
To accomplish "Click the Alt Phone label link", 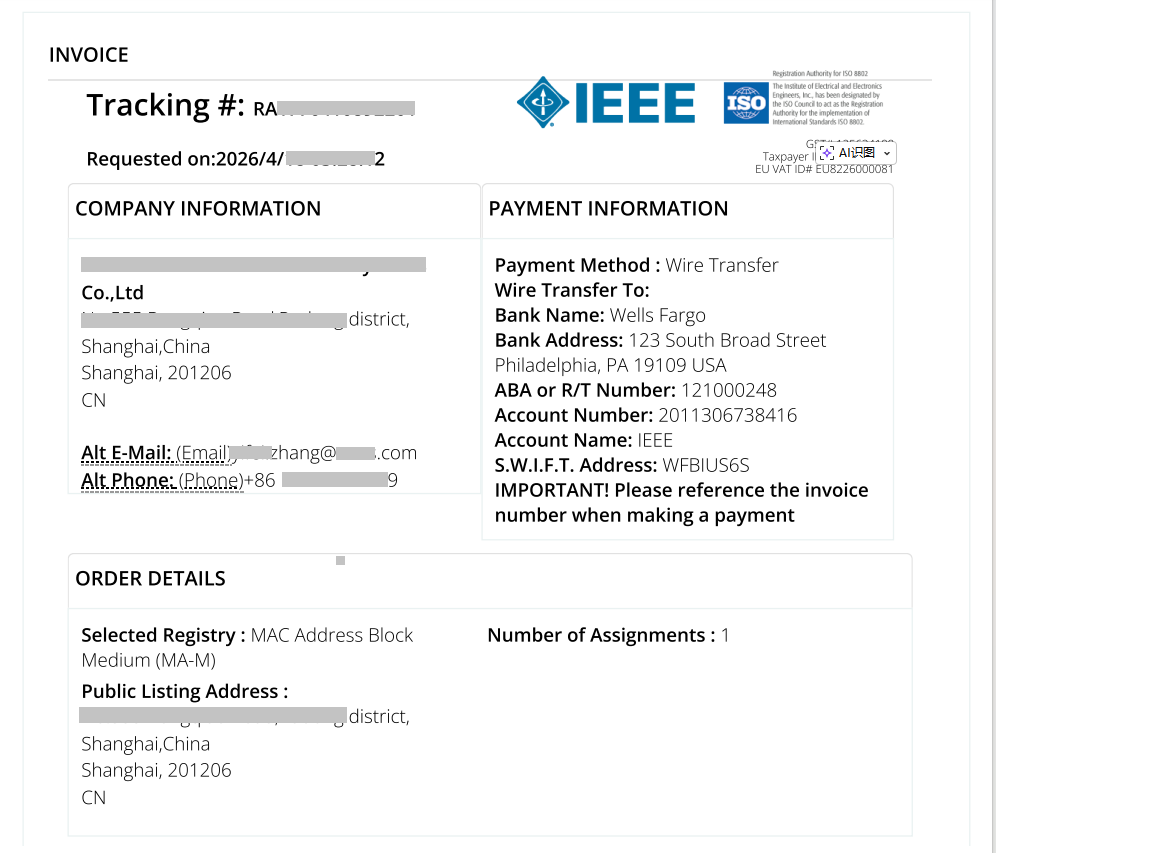I will [128, 480].
